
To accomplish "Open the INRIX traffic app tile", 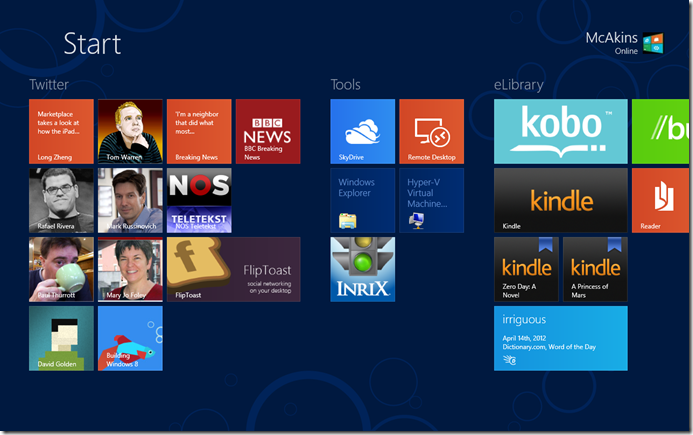I will (x=363, y=269).
